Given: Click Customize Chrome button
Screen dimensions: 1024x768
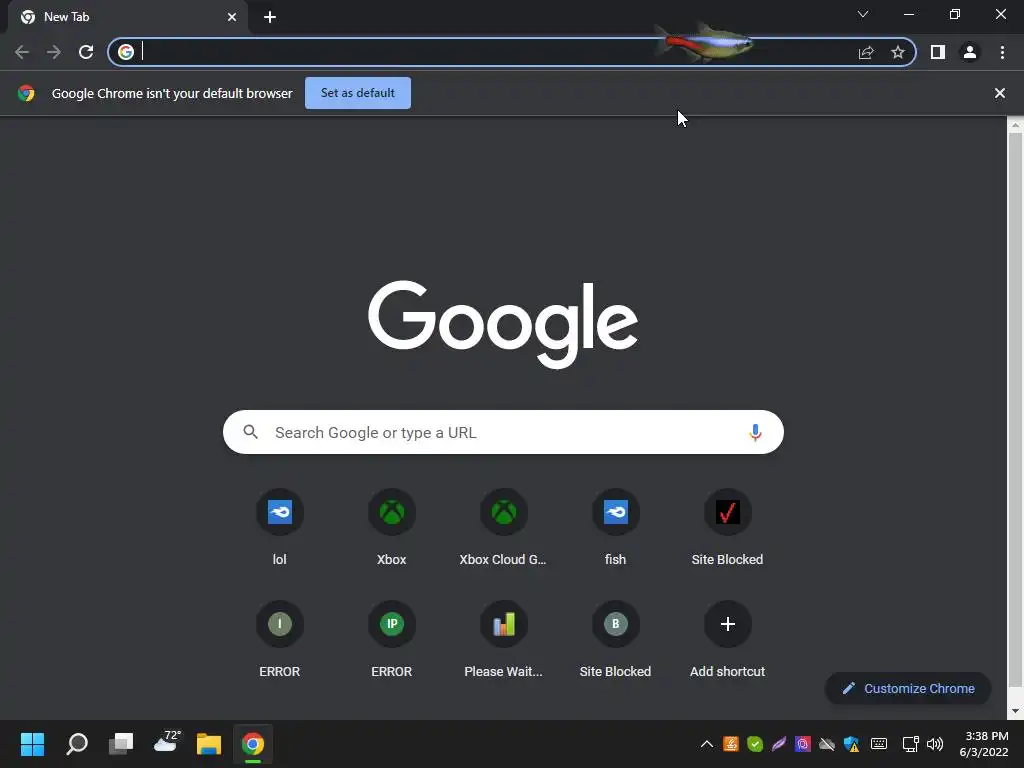Looking at the screenshot, I should click(x=908, y=688).
